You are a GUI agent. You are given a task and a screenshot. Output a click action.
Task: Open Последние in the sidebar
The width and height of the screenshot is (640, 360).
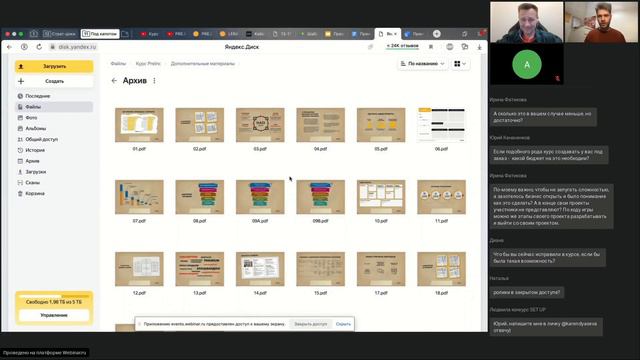coord(38,96)
